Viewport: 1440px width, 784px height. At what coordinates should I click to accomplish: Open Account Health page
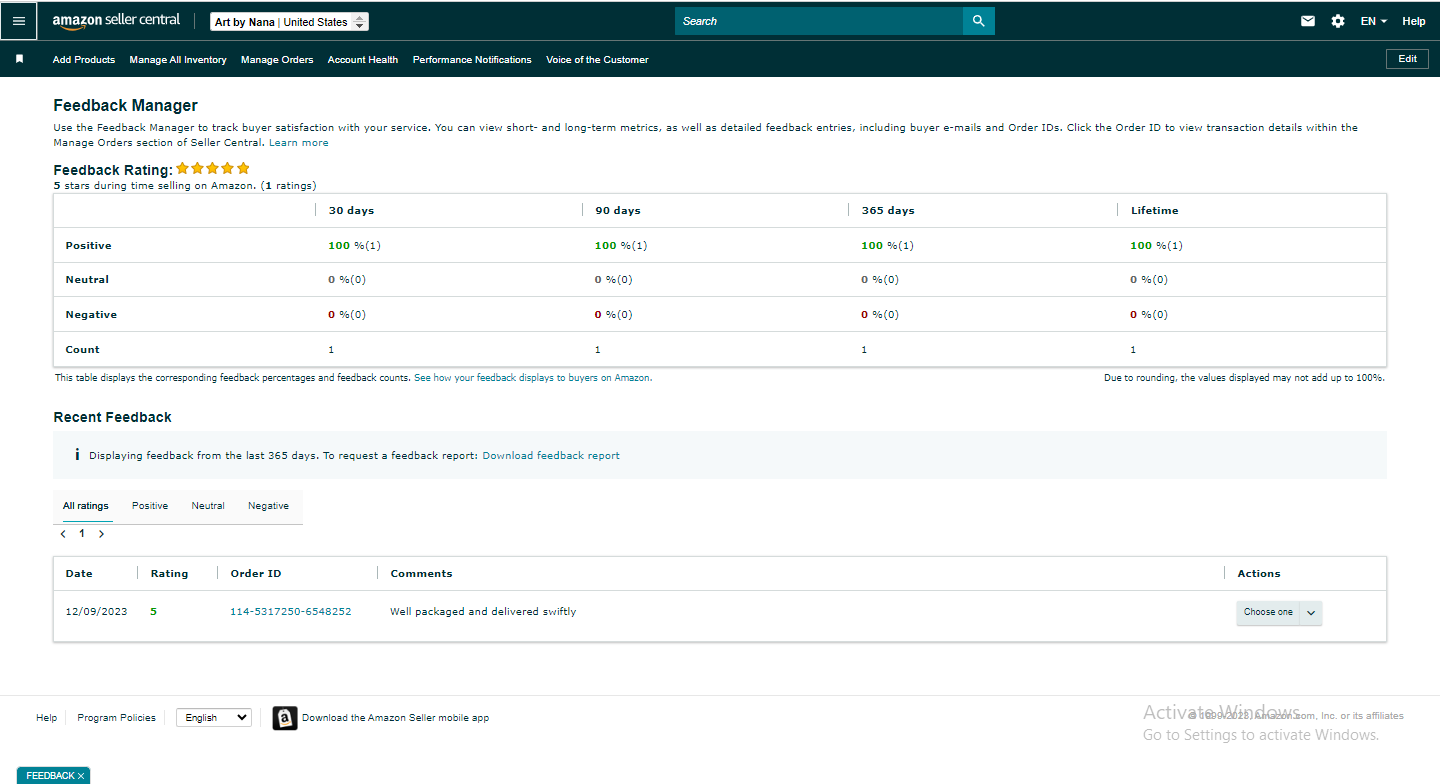(x=363, y=60)
